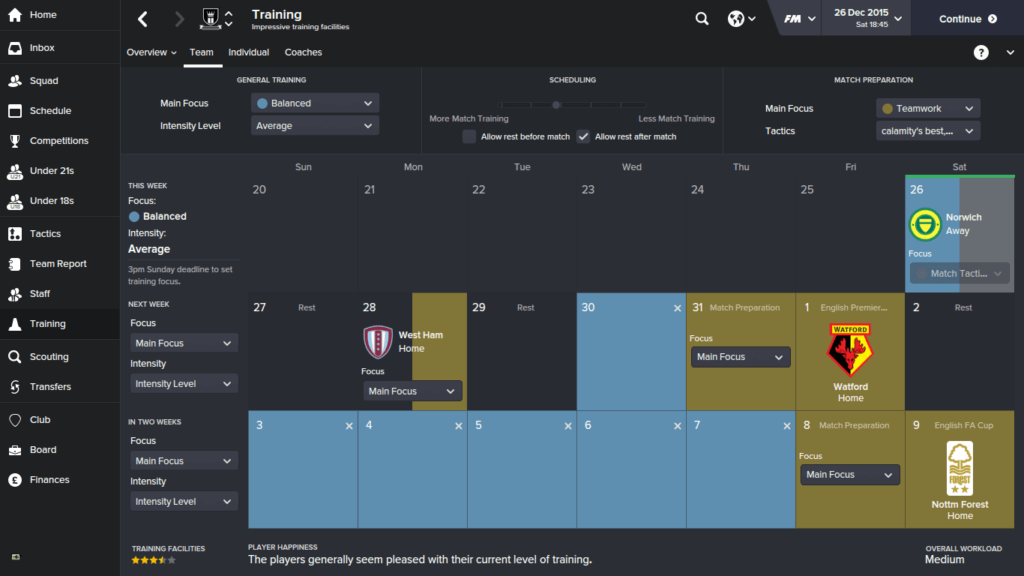Open the Teamwork match preparation dropdown

(x=928, y=107)
